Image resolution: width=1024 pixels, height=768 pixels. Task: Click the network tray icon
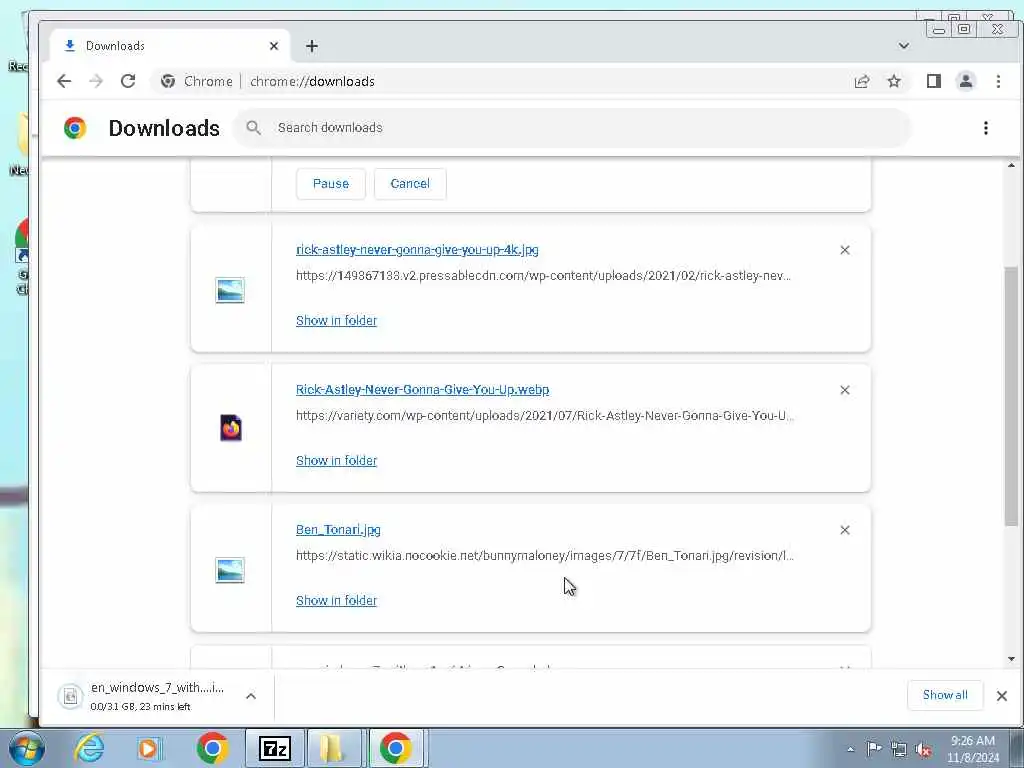click(x=899, y=749)
